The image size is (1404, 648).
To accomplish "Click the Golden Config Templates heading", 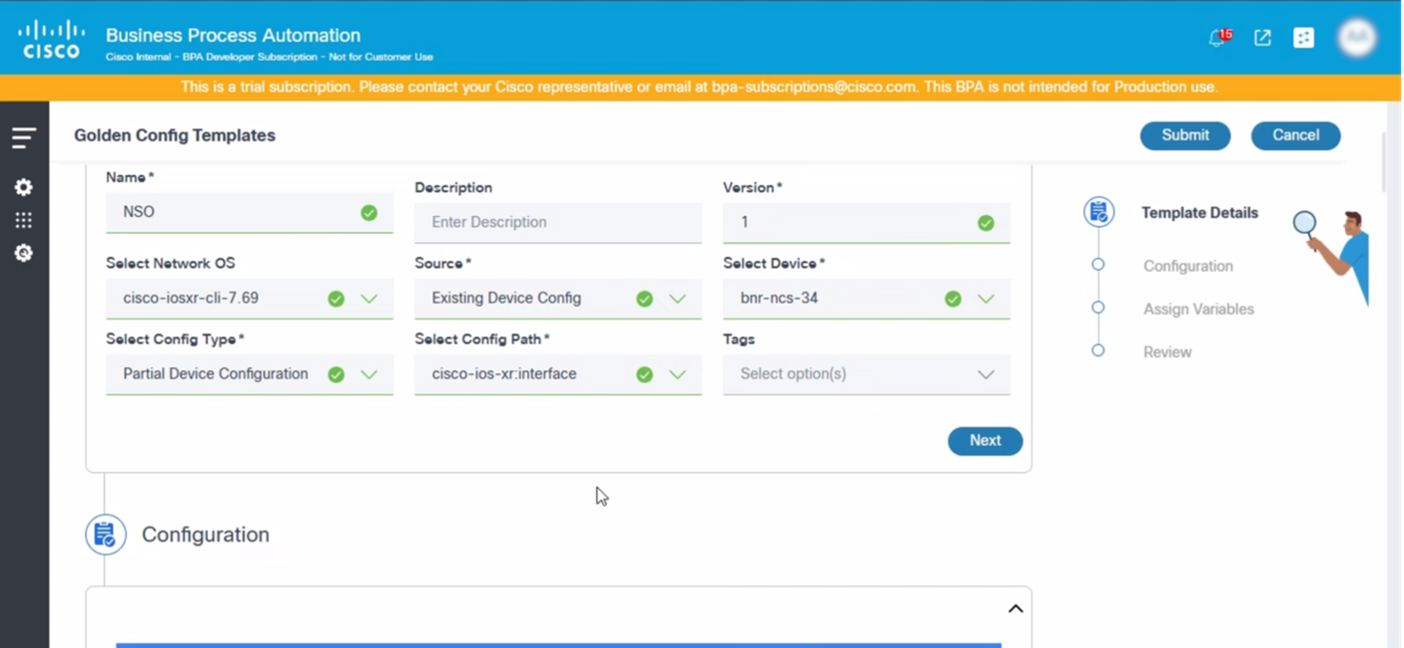I will pos(175,135).
